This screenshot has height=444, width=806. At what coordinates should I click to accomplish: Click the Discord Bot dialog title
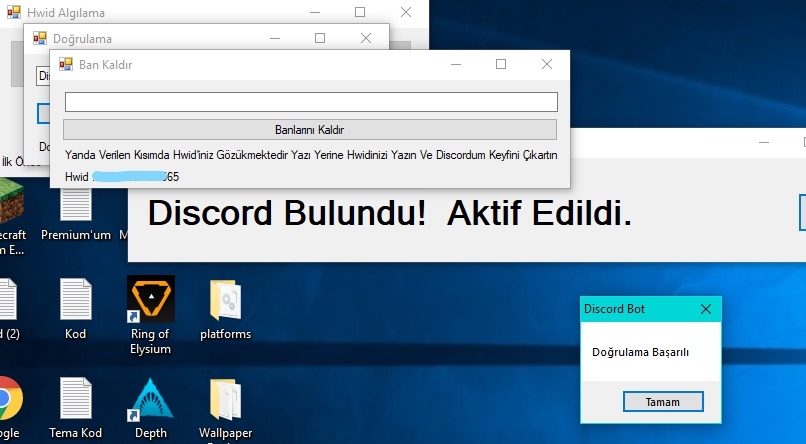point(614,309)
